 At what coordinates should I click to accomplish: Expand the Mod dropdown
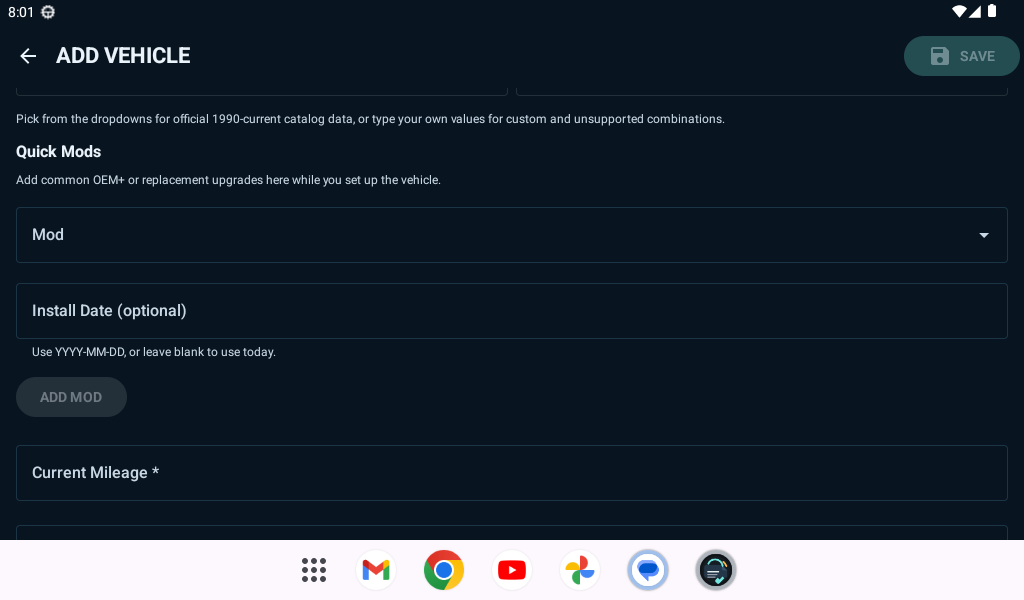[512, 235]
